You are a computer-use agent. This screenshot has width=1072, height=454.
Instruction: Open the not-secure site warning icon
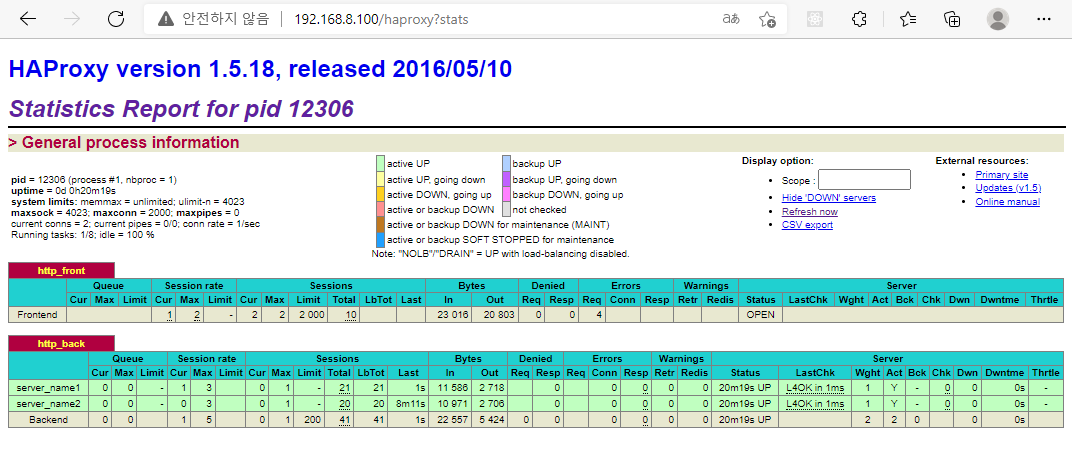[x=165, y=19]
